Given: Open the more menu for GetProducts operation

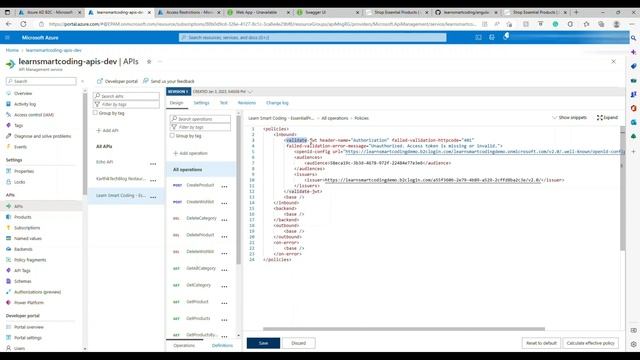Looking at the screenshot, I should point(224,320).
